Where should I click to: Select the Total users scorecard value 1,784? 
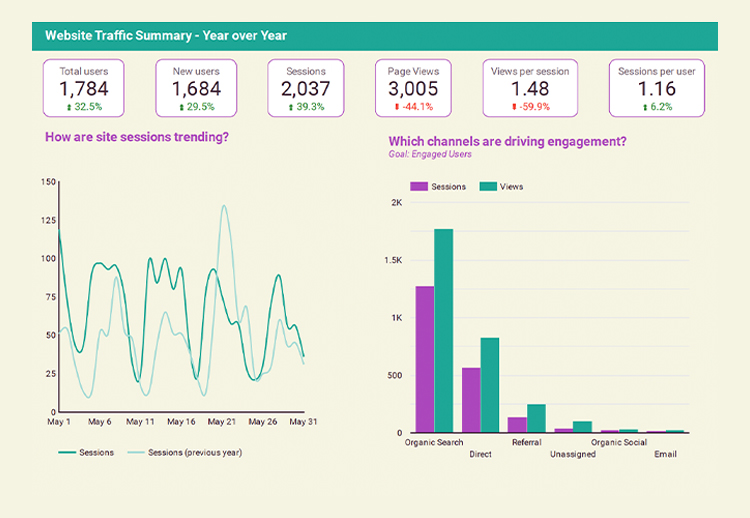tap(83, 90)
